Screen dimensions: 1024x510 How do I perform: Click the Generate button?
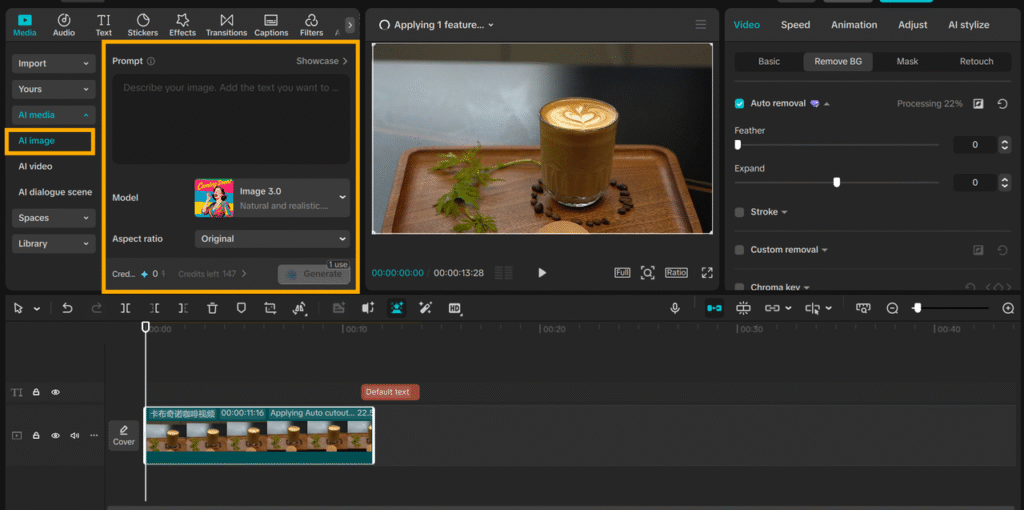[313, 274]
